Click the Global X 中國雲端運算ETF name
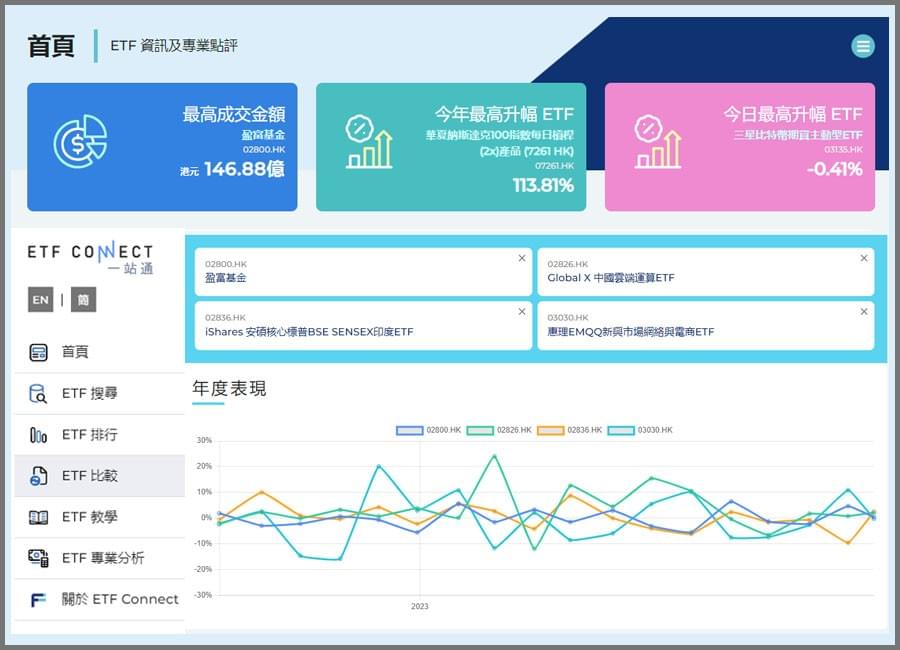 point(611,278)
